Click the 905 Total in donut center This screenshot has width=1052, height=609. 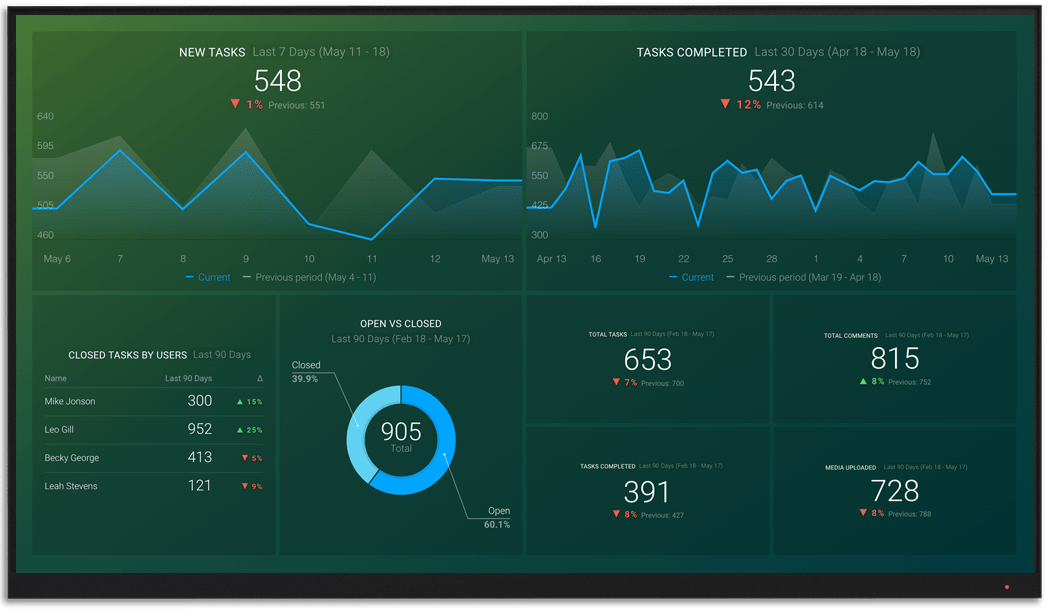coord(401,438)
